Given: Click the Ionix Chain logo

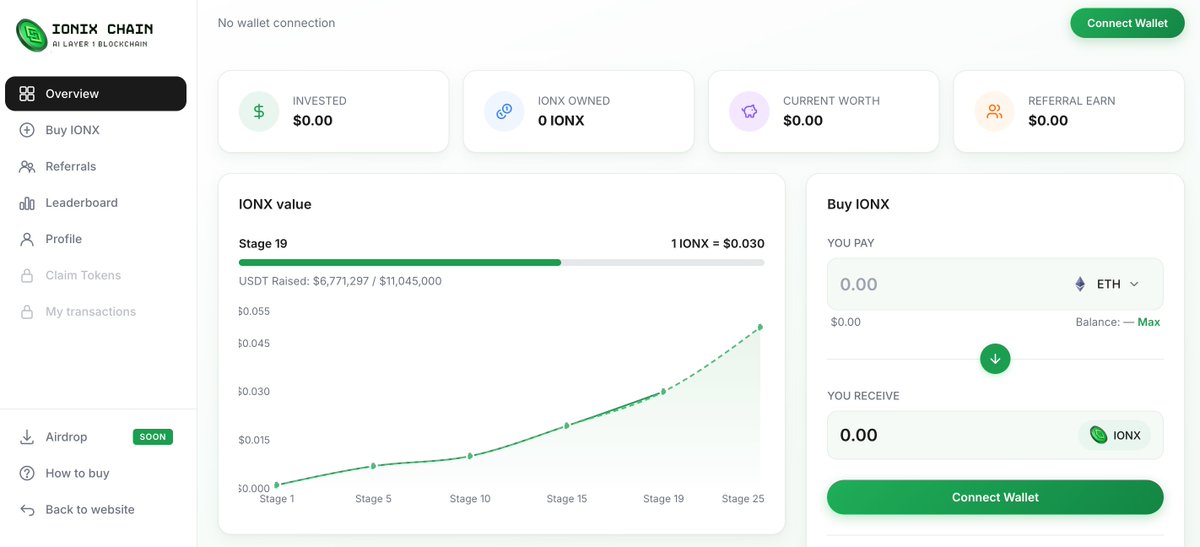Looking at the screenshot, I should point(85,35).
